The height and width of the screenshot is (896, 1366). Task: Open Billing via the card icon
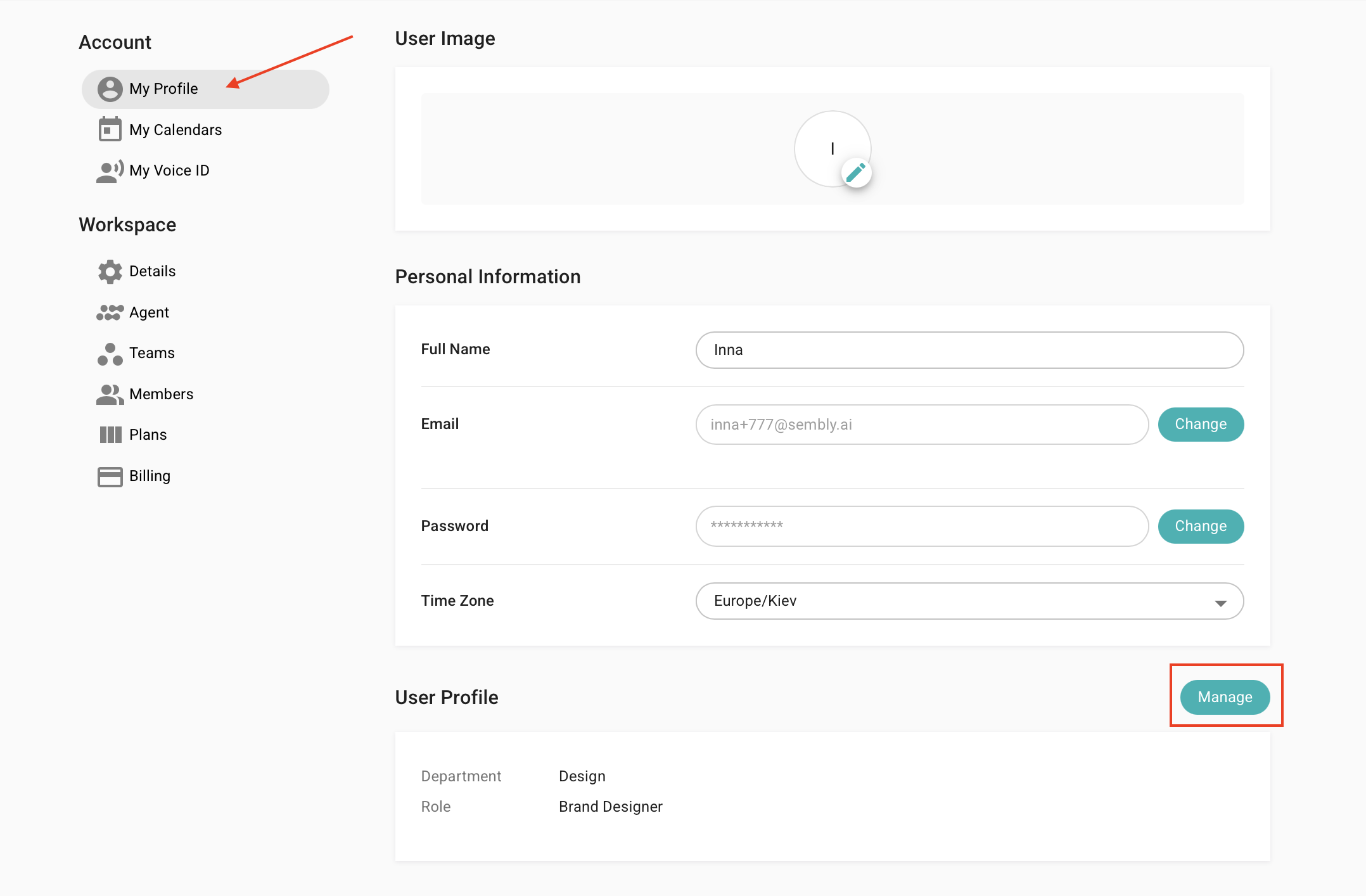click(110, 475)
